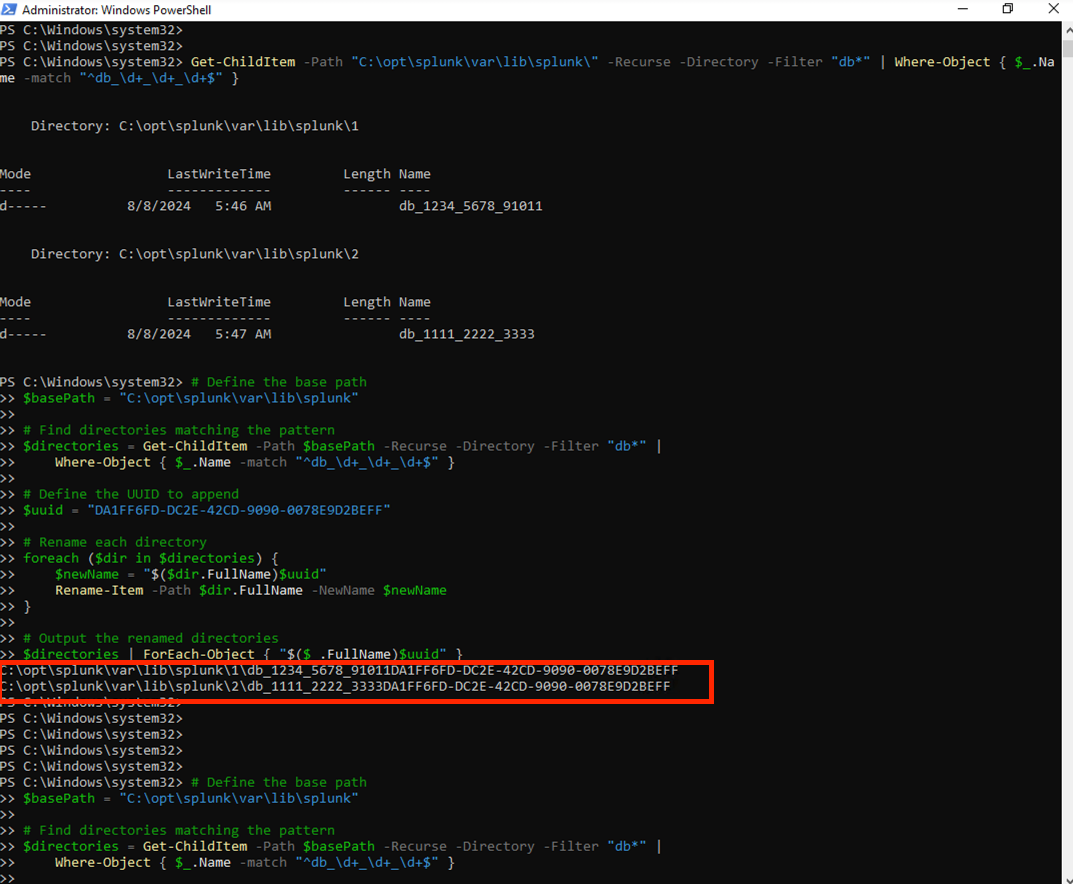1073x884 pixels.
Task: Click the Restore window button
Action: tap(1007, 9)
